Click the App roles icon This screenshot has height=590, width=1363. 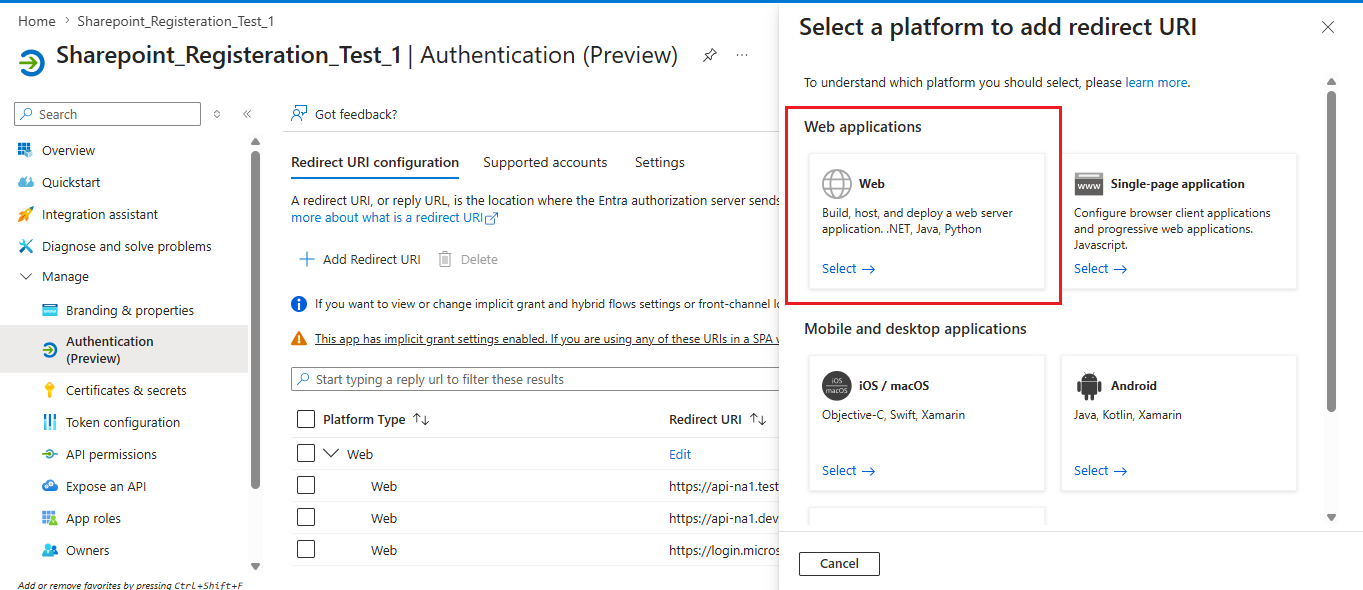coord(50,518)
